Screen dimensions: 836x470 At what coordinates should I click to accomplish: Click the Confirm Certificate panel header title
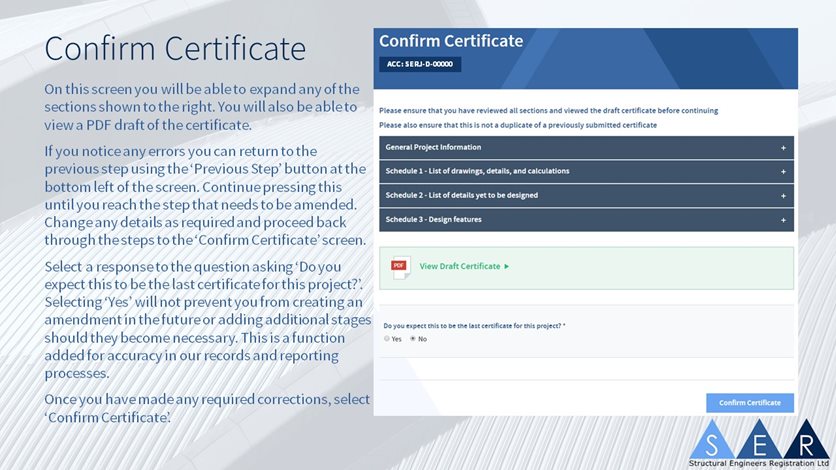[x=451, y=41]
